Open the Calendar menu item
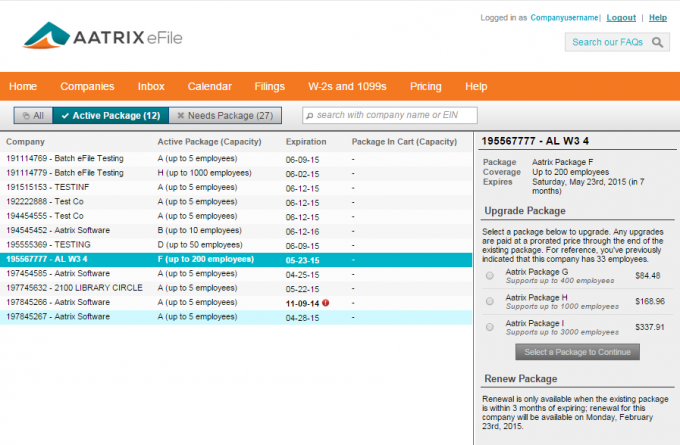This screenshot has width=680, height=445. (x=209, y=86)
